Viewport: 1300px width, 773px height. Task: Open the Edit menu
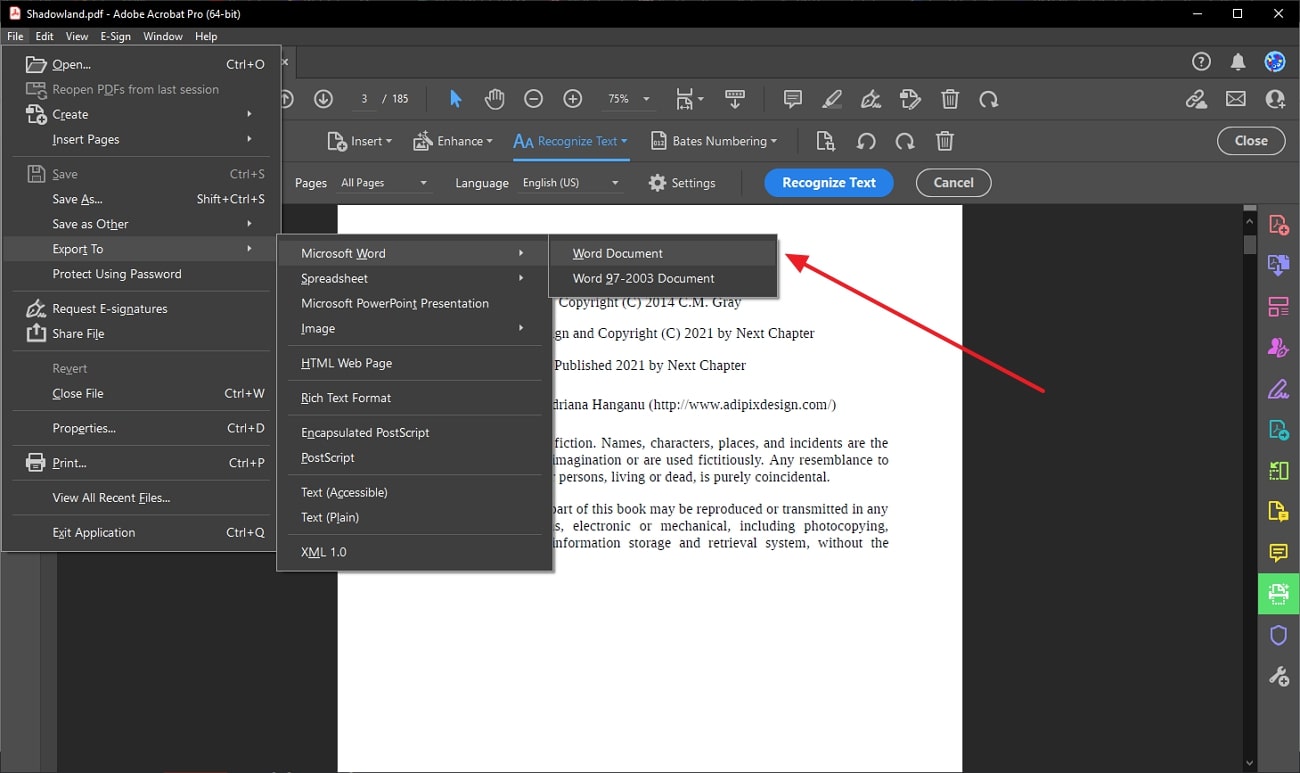point(45,36)
